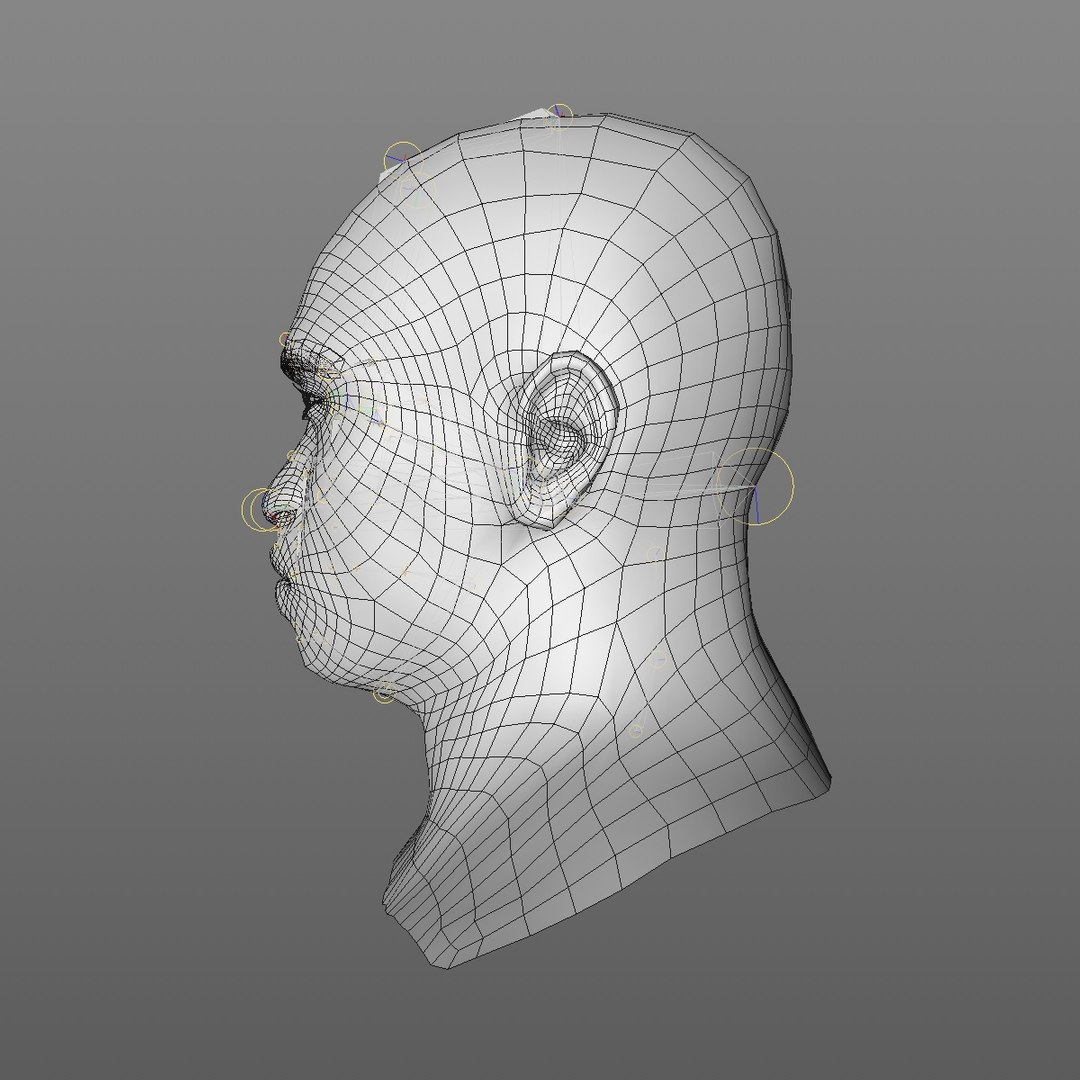The width and height of the screenshot is (1080, 1080).
Task: Select the nose tip rig controller
Action: tap(262, 509)
